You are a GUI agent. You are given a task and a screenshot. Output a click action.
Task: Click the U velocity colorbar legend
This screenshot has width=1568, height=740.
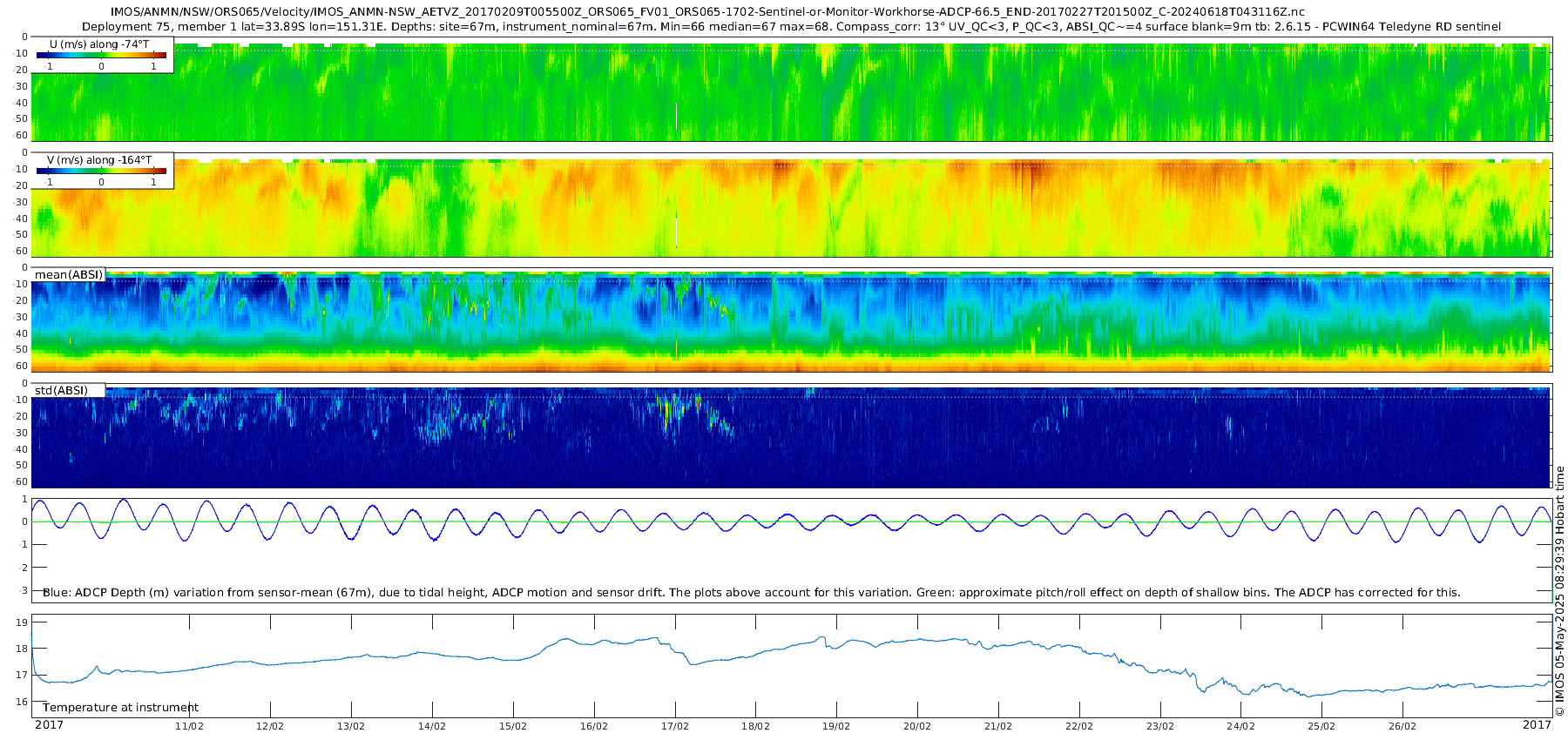click(101, 54)
